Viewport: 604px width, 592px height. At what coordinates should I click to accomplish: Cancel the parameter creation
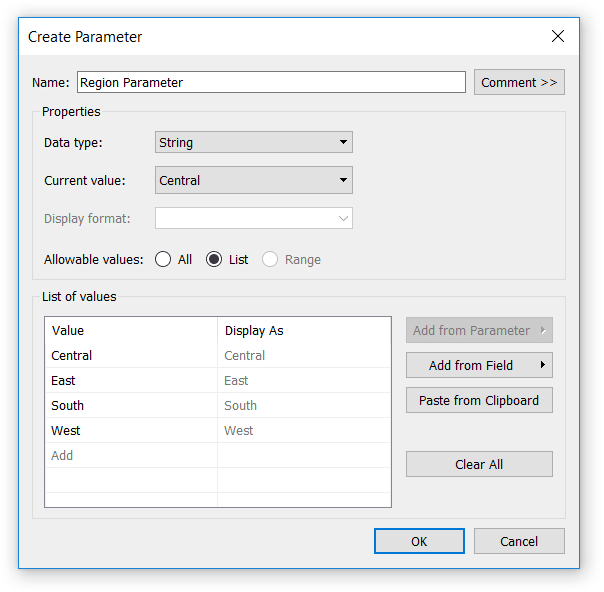tap(519, 542)
